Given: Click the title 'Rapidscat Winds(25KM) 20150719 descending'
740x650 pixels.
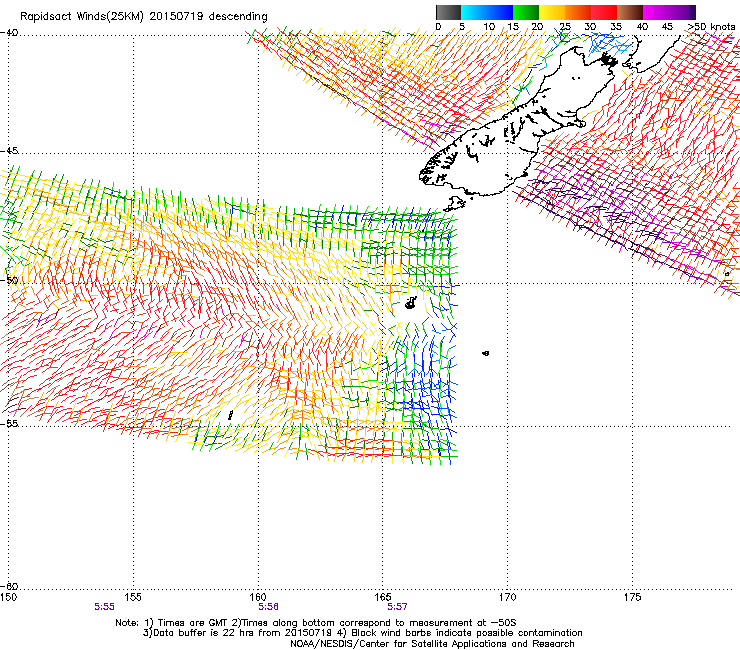Looking at the screenshot, I should click(x=143, y=16).
